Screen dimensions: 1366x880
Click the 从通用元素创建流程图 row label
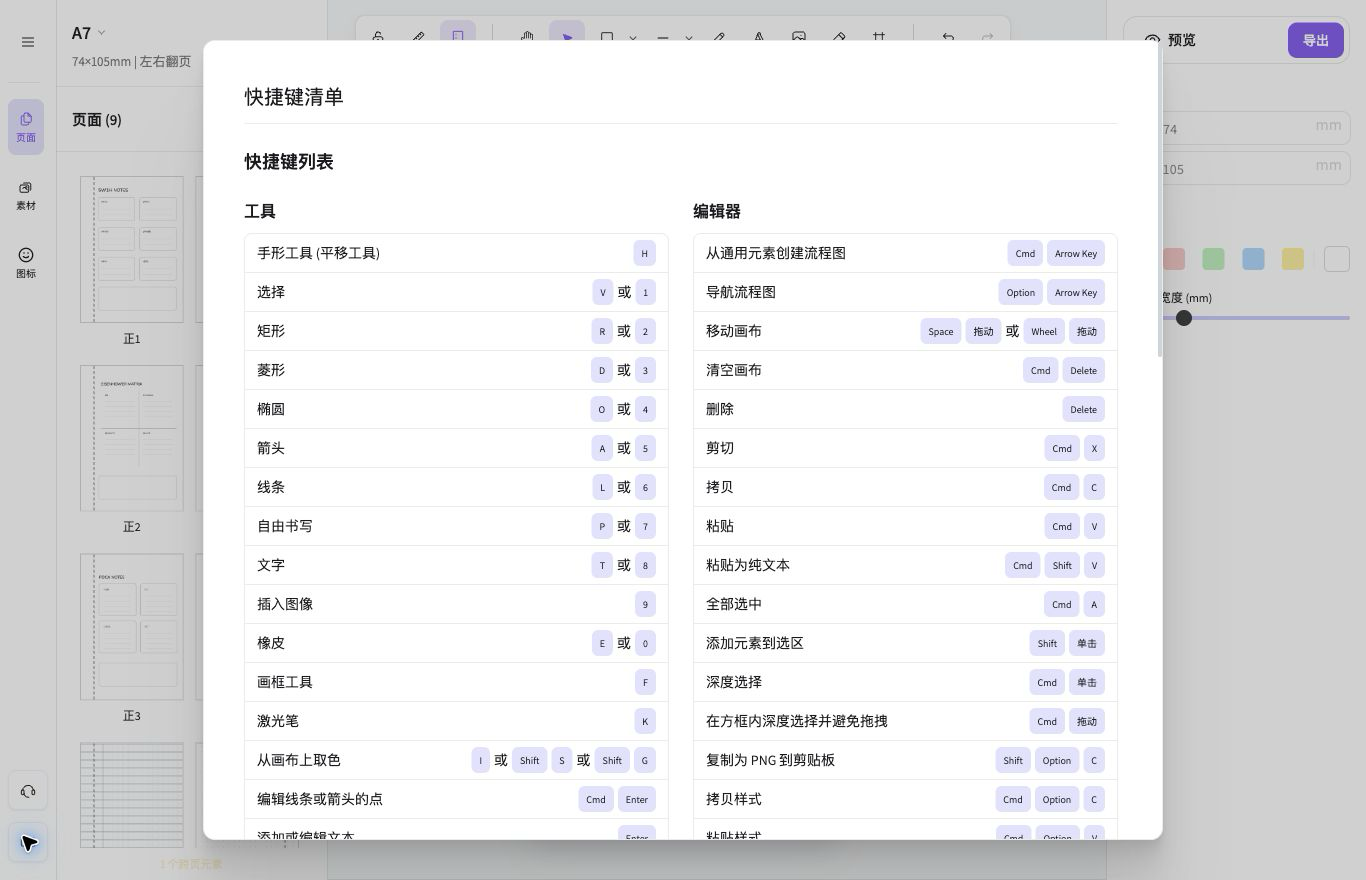point(776,253)
